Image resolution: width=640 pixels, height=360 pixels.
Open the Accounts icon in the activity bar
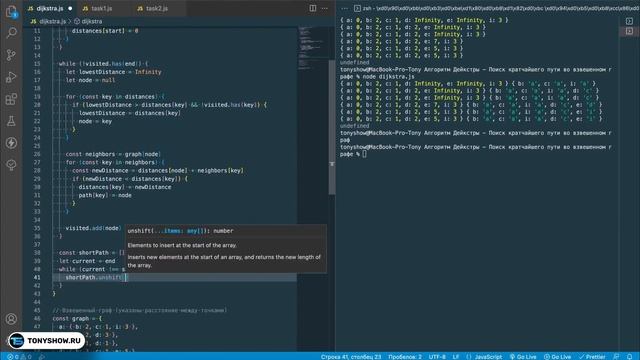[x=11, y=319]
